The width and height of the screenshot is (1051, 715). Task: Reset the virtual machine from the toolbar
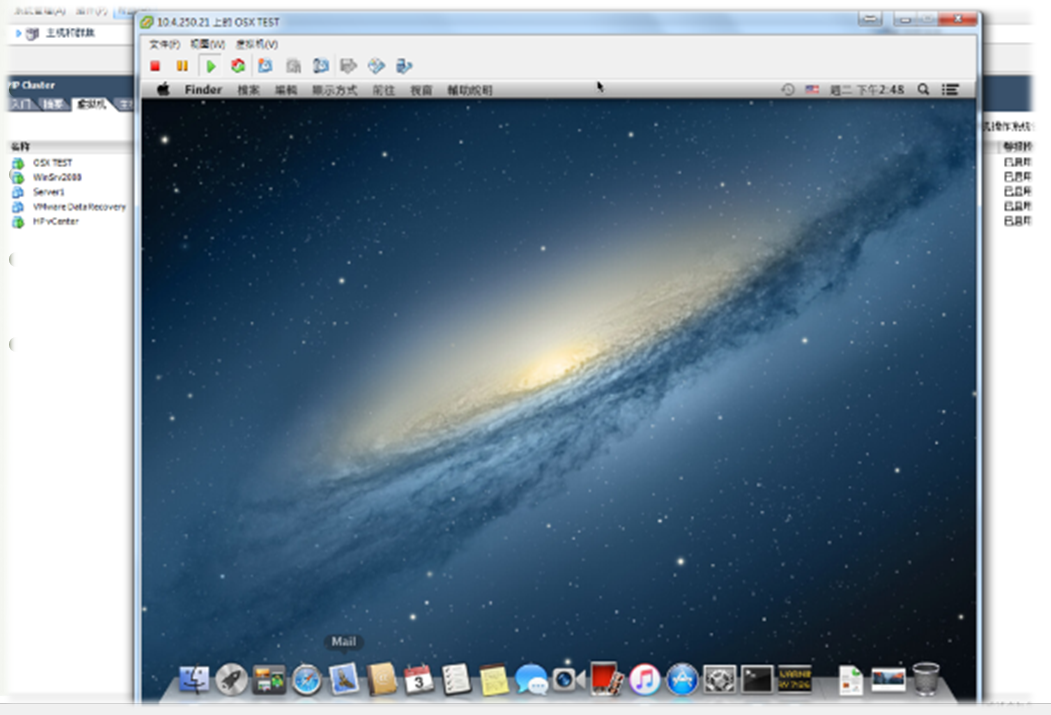click(x=238, y=66)
